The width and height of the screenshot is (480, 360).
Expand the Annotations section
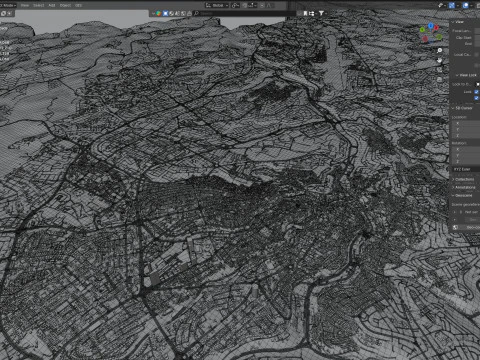(464, 187)
